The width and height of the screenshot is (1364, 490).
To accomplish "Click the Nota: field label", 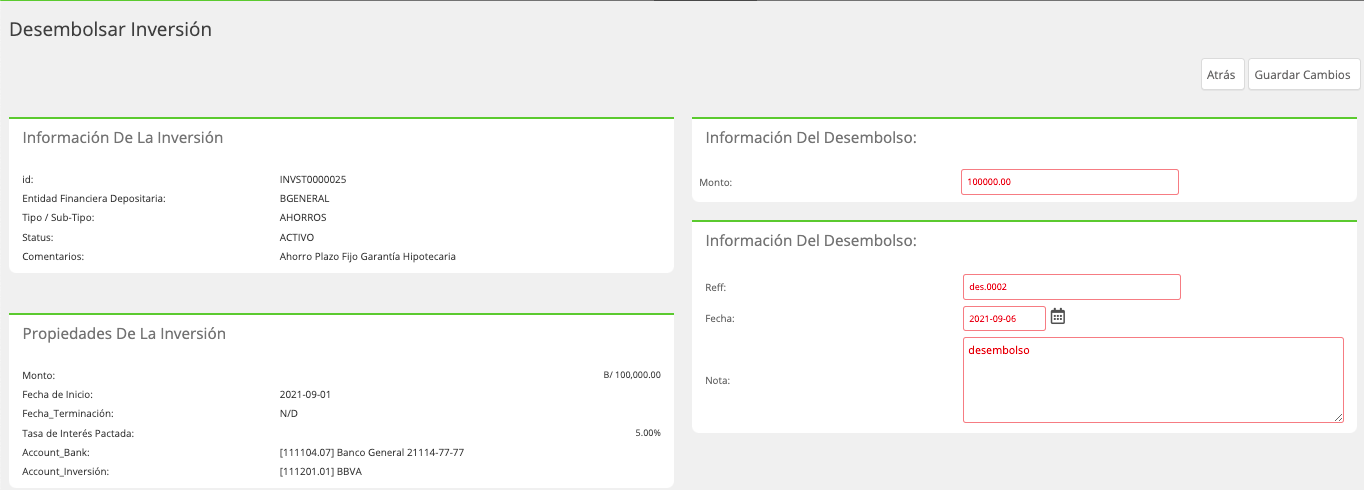I will pos(718,381).
